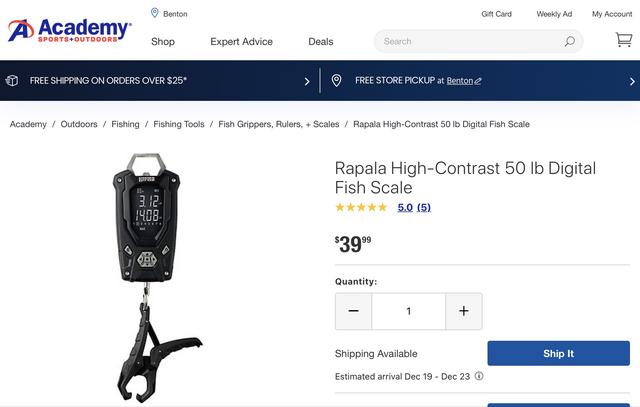Expand the free store pickup chevron
Screen dimensions: 640x407
click(632, 81)
